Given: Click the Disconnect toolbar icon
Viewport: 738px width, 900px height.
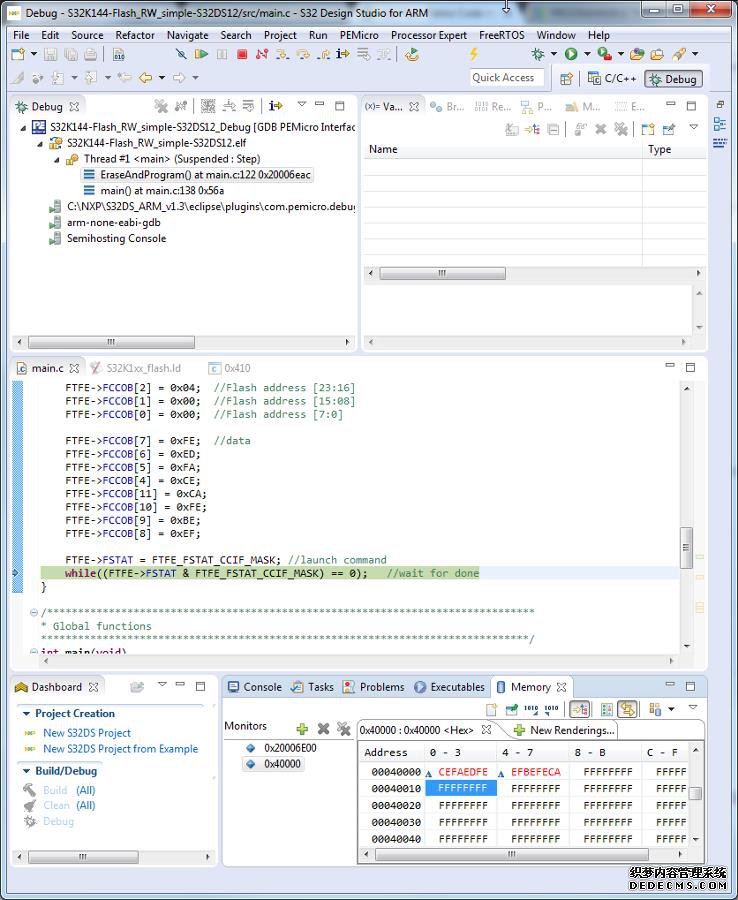Looking at the screenshot, I should (262, 55).
